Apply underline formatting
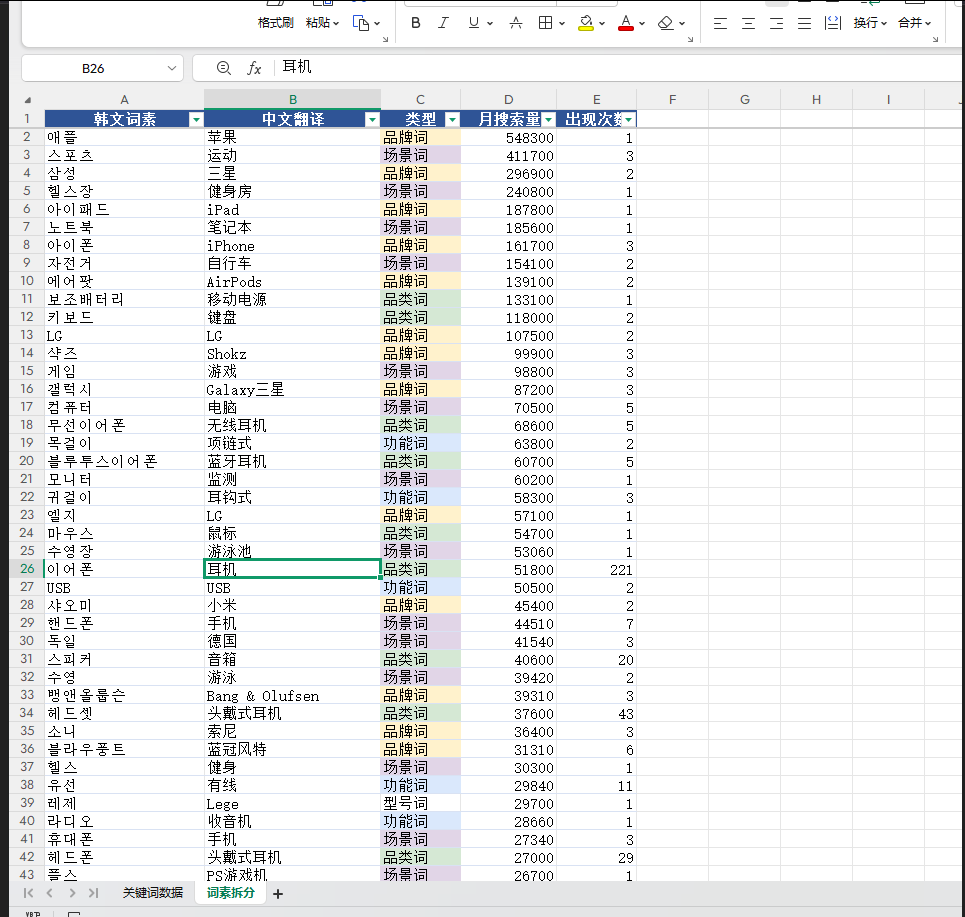Screen dimensions: 965x917 (x=473, y=23)
